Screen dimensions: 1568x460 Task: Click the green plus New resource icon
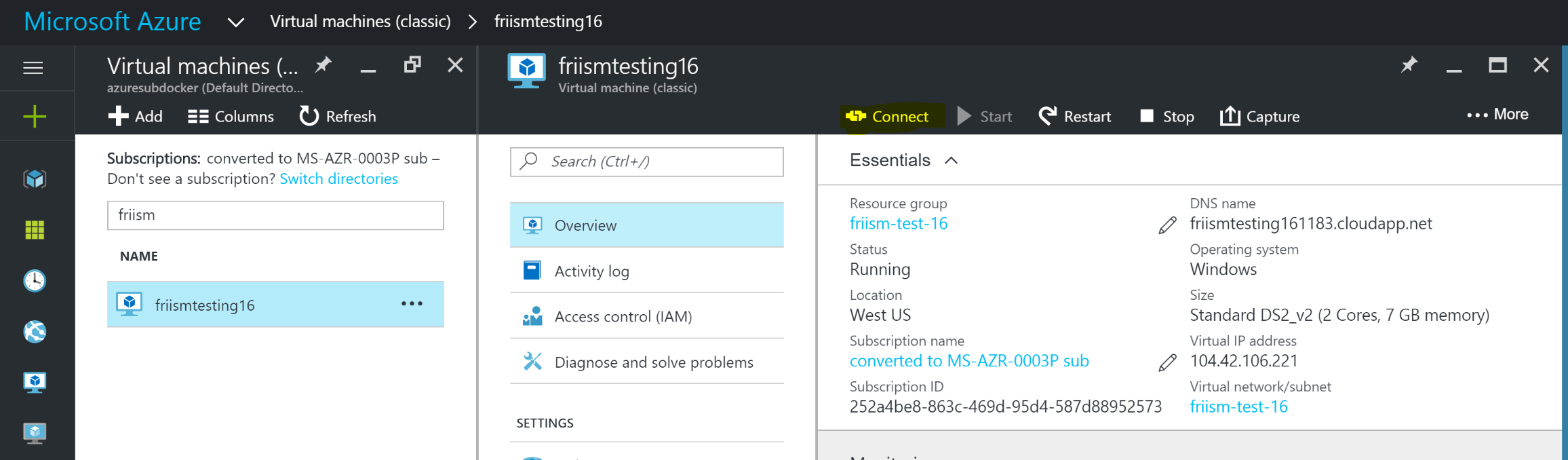(x=35, y=117)
